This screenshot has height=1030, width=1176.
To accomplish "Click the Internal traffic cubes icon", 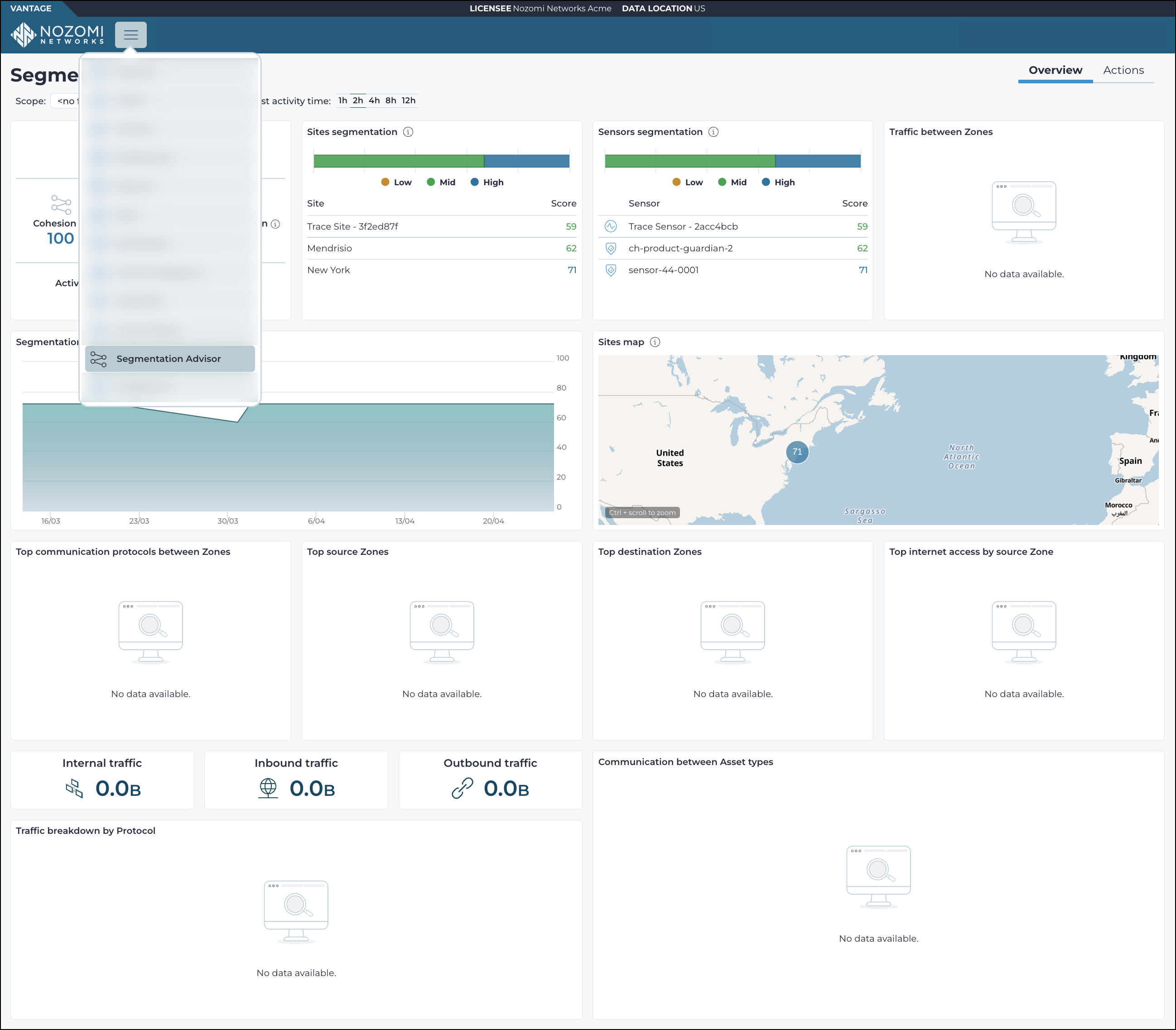I will [x=74, y=788].
